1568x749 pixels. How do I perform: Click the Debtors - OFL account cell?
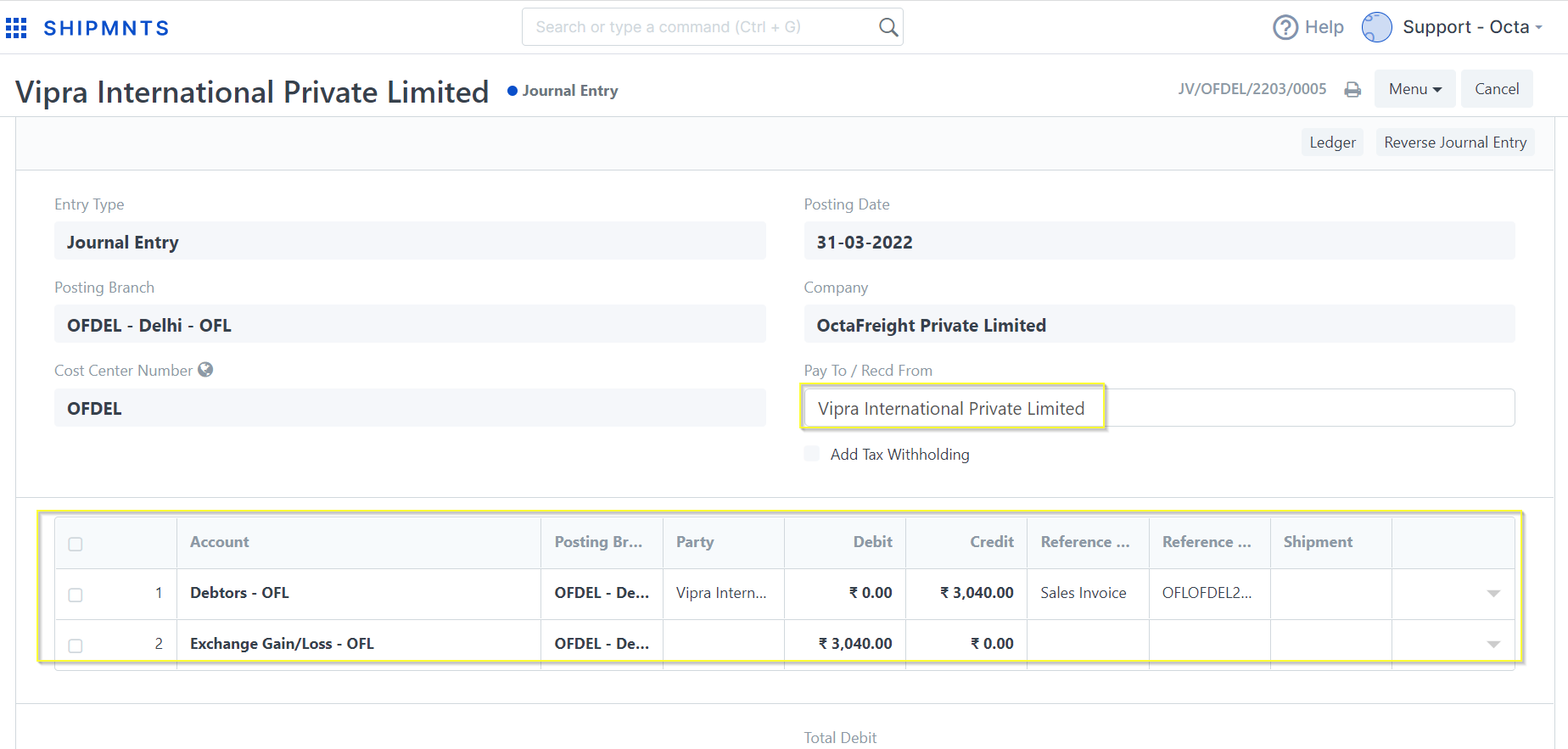359,594
